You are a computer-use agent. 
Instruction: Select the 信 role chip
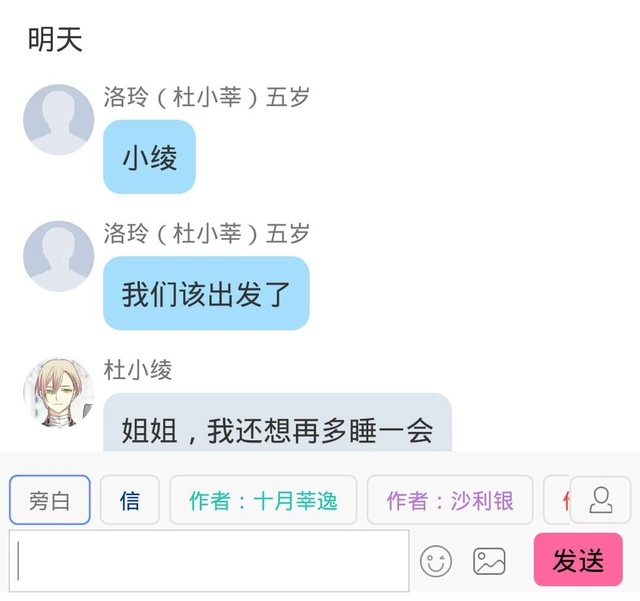[x=130, y=500]
